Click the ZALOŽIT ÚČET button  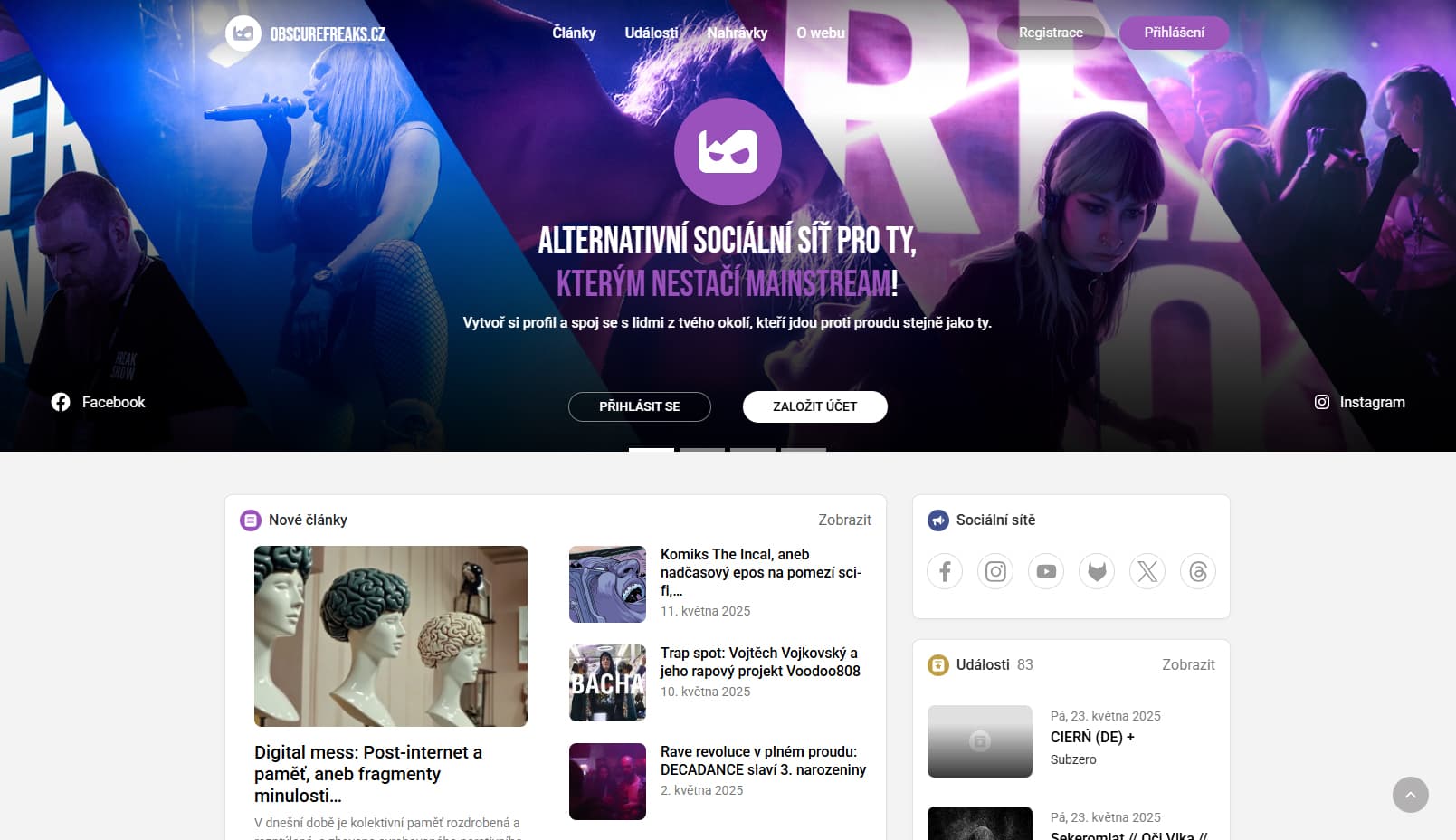[x=814, y=406]
